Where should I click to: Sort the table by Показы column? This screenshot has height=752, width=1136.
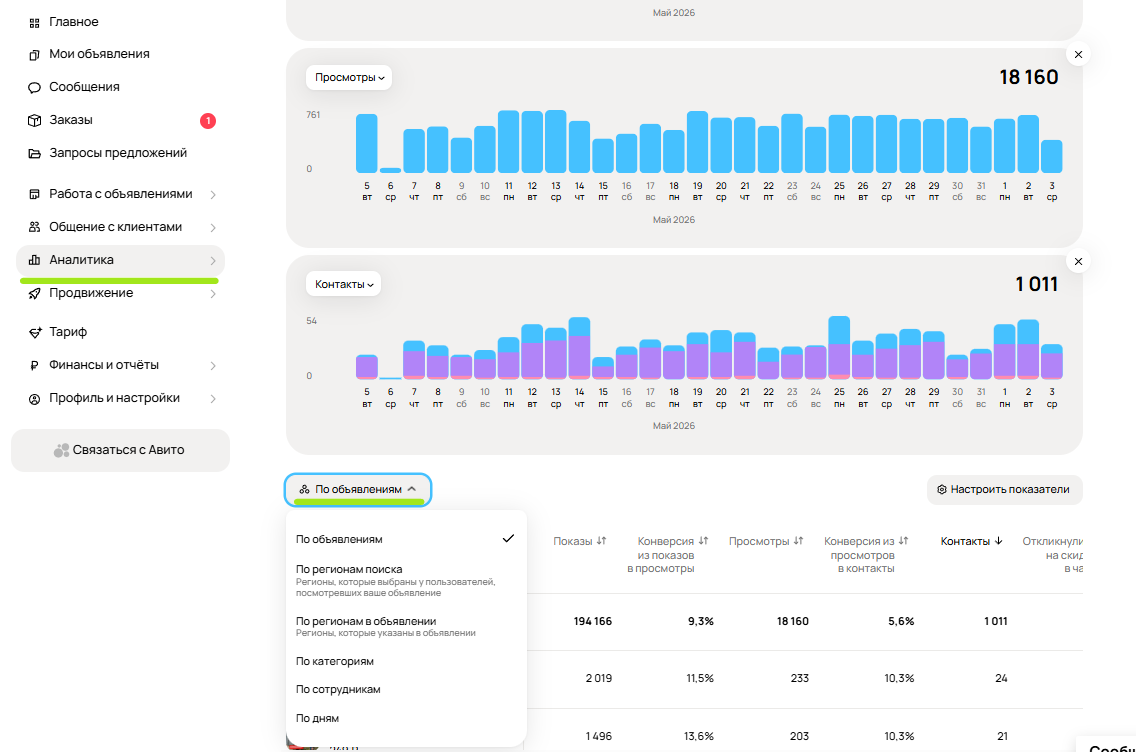(580, 541)
